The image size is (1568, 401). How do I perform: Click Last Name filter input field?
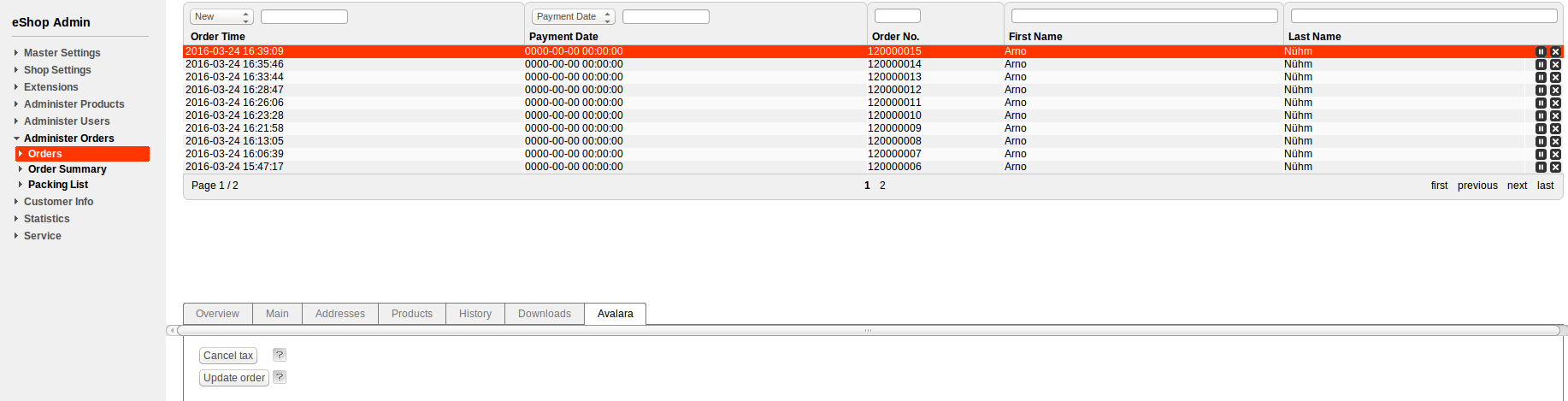(x=1424, y=16)
